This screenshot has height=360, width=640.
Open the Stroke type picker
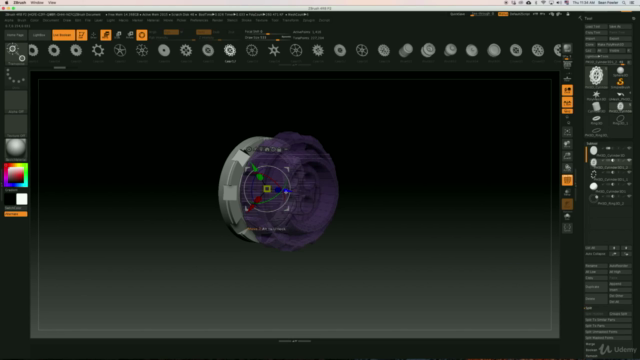(x=16, y=78)
